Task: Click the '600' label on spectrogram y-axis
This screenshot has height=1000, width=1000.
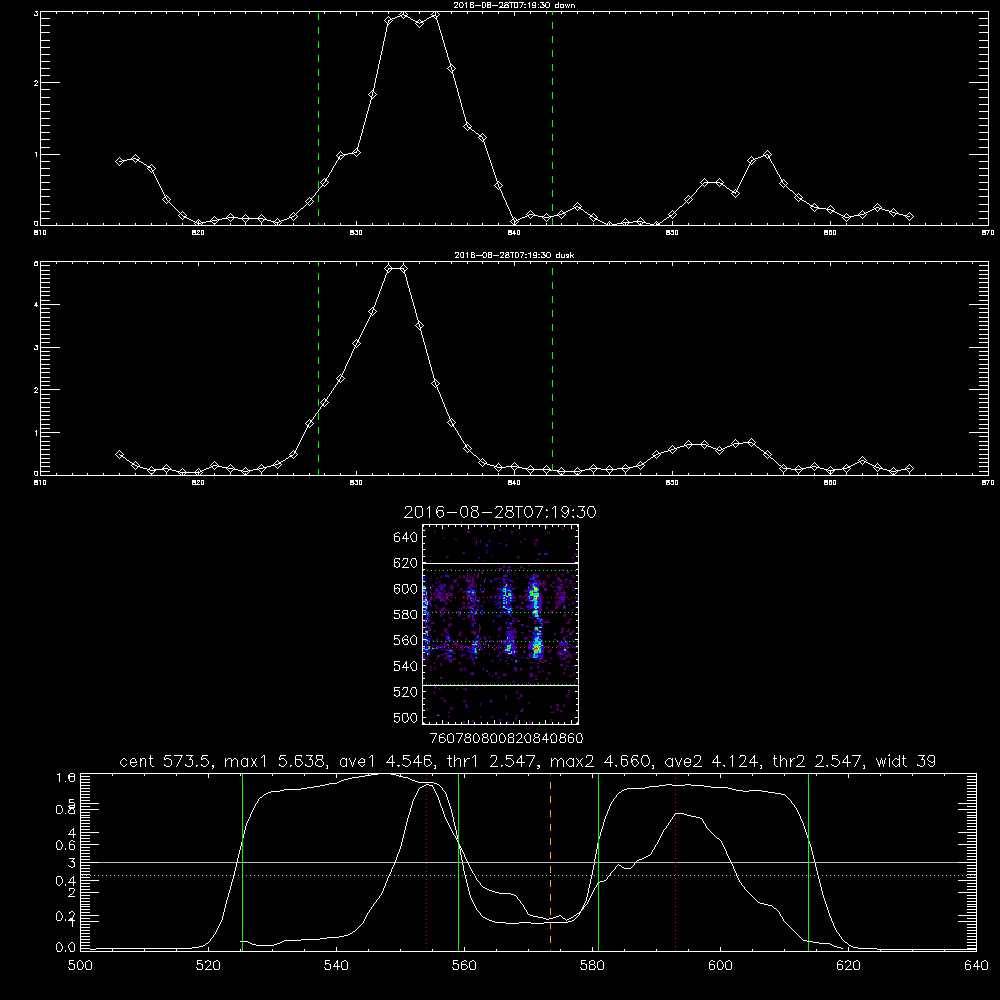Action: click(x=406, y=589)
